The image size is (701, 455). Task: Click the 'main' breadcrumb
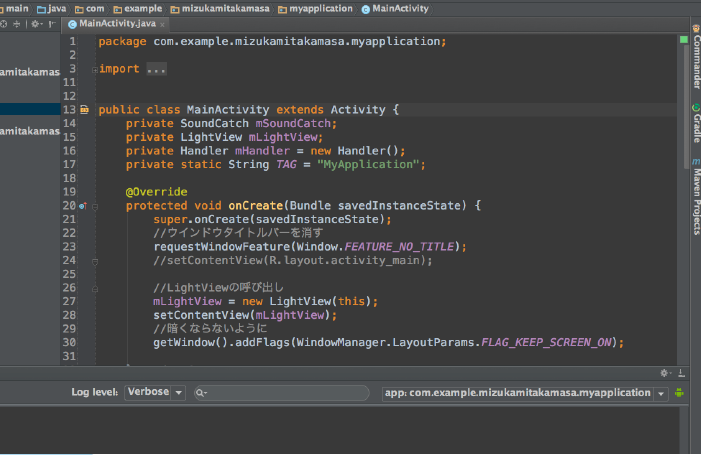15,8
